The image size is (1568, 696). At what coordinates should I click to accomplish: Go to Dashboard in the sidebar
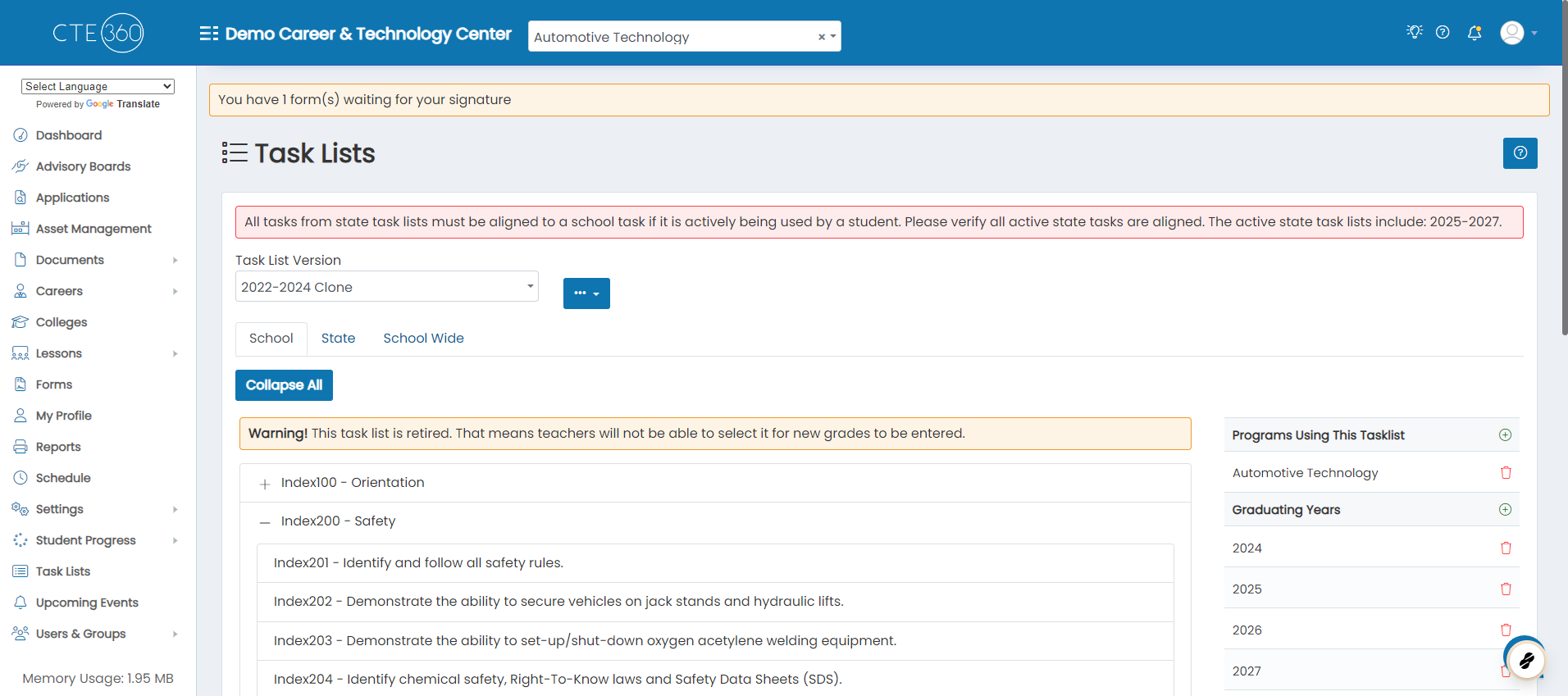pos(69,135)
